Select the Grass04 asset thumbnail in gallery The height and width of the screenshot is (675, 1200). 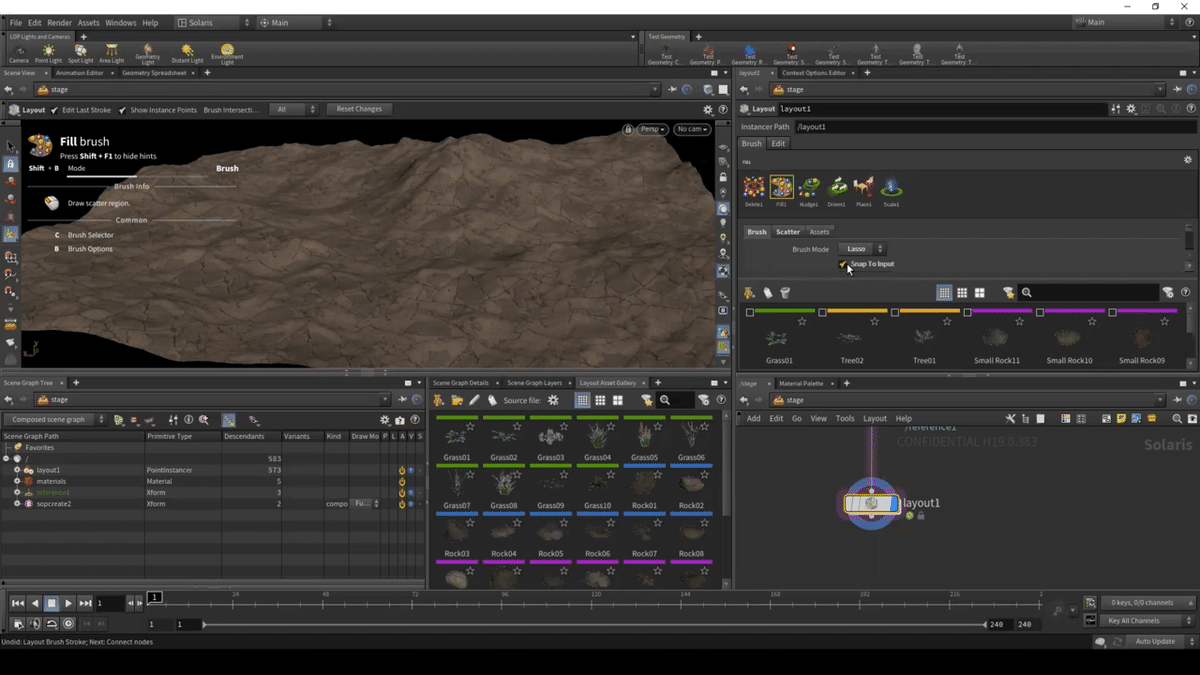point(597,437)
